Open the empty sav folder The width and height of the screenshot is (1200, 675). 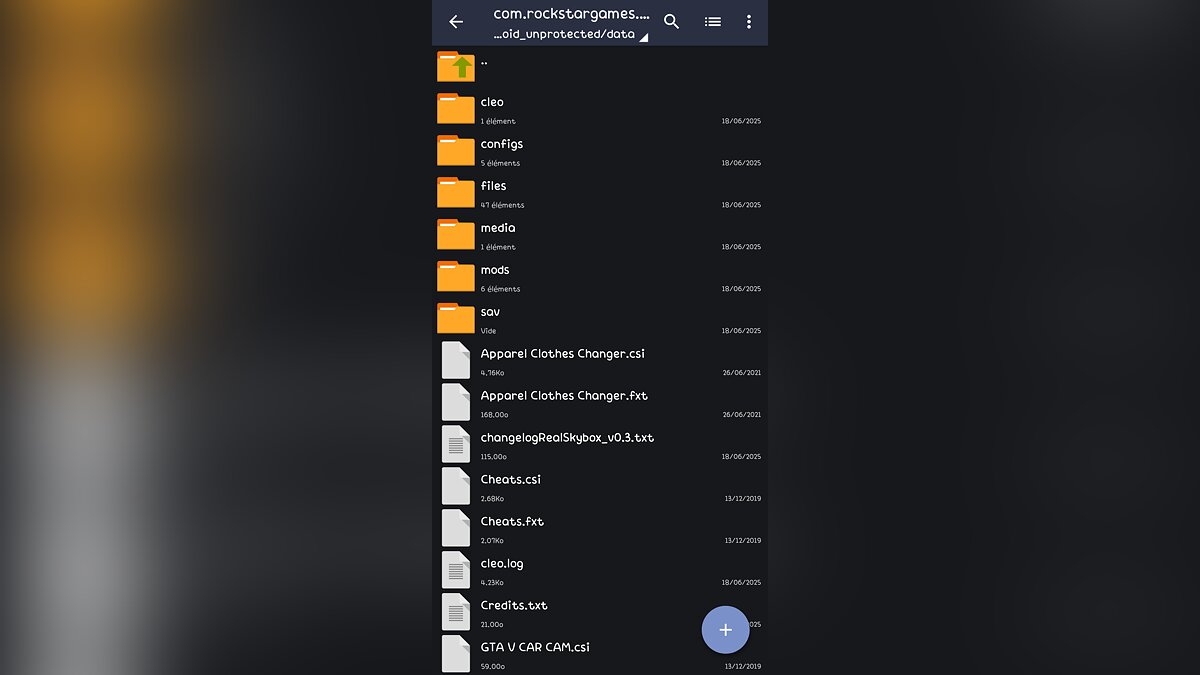490,312
